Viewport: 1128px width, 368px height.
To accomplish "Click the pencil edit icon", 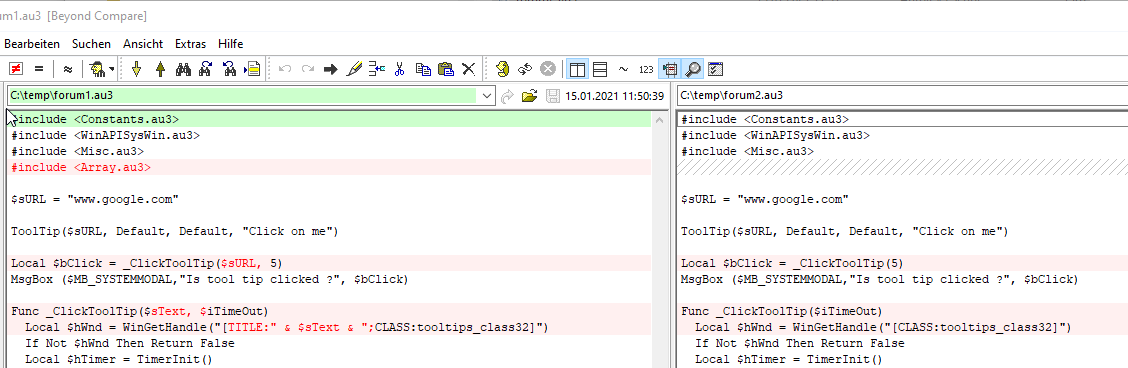I will (x=353, y=69).
